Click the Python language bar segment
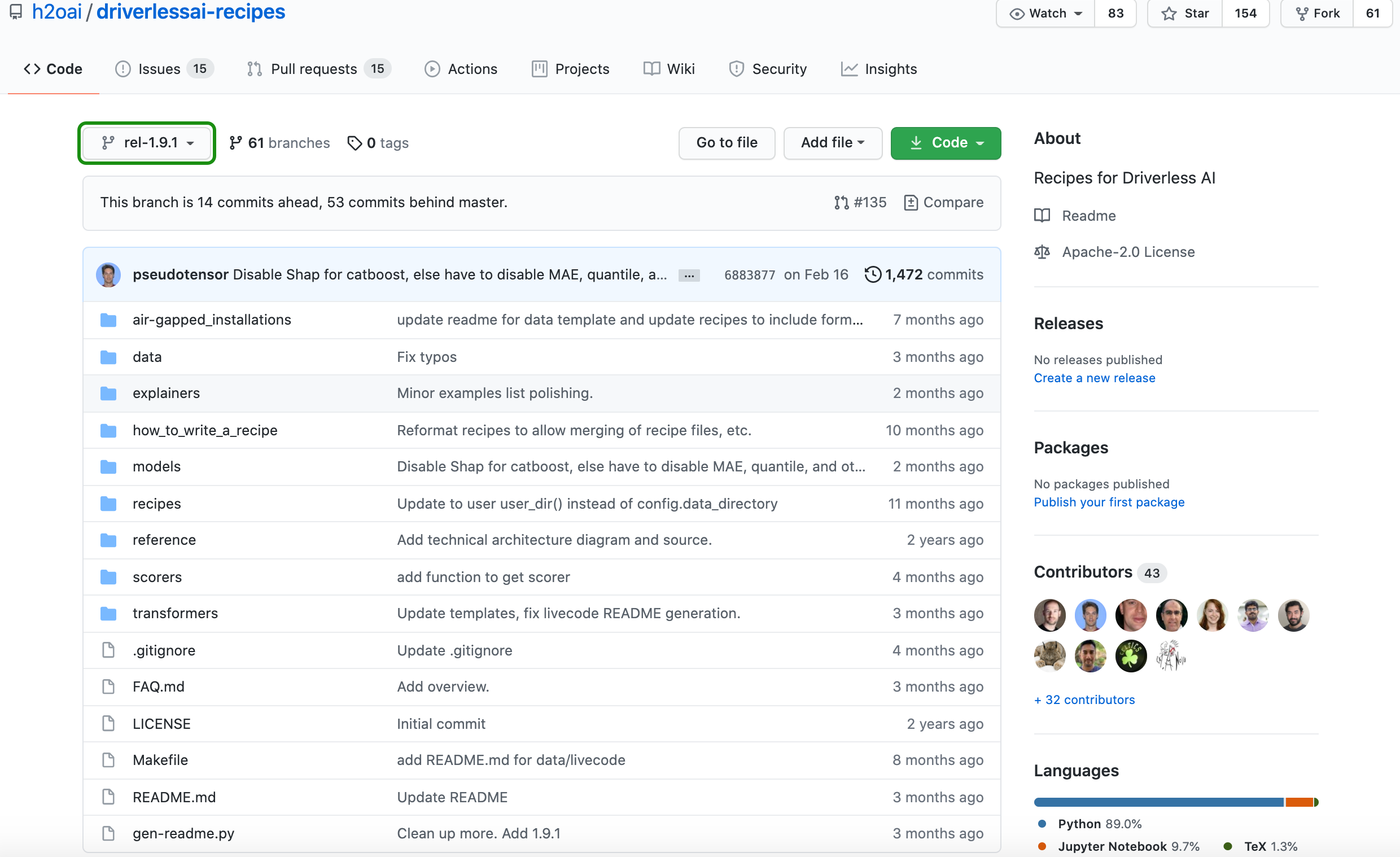Screen dimensions: 1400x857 click(1158, 802)
